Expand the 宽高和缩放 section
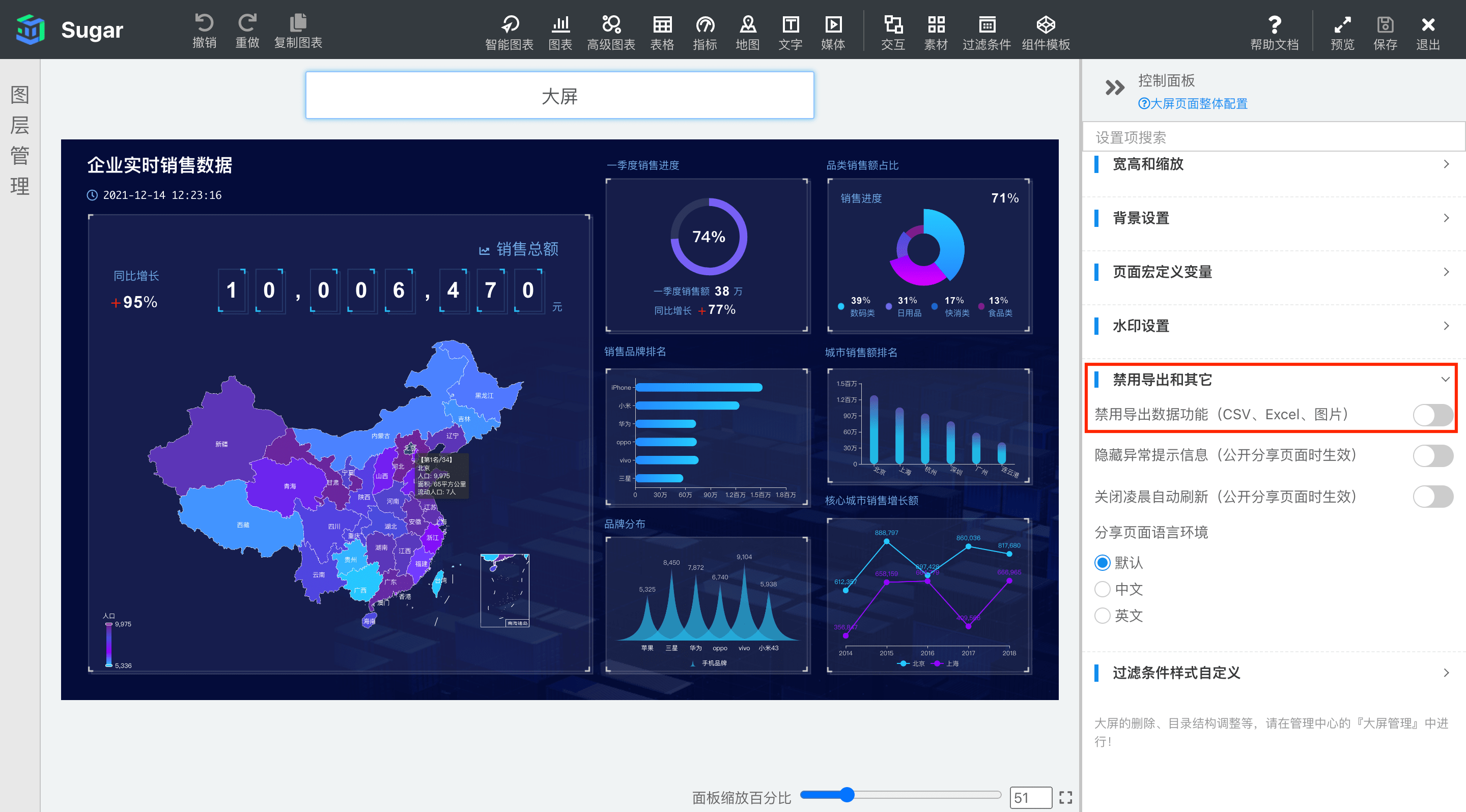The width and height of the screenshot is (1466, 812). click(x=1274, y=164)
